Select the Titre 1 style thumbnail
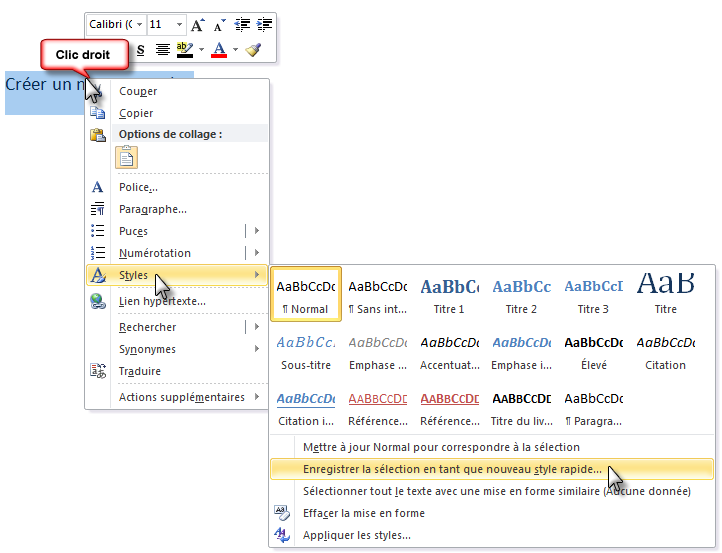The width and height of the screenshot is (722, 553). (449, 293)
